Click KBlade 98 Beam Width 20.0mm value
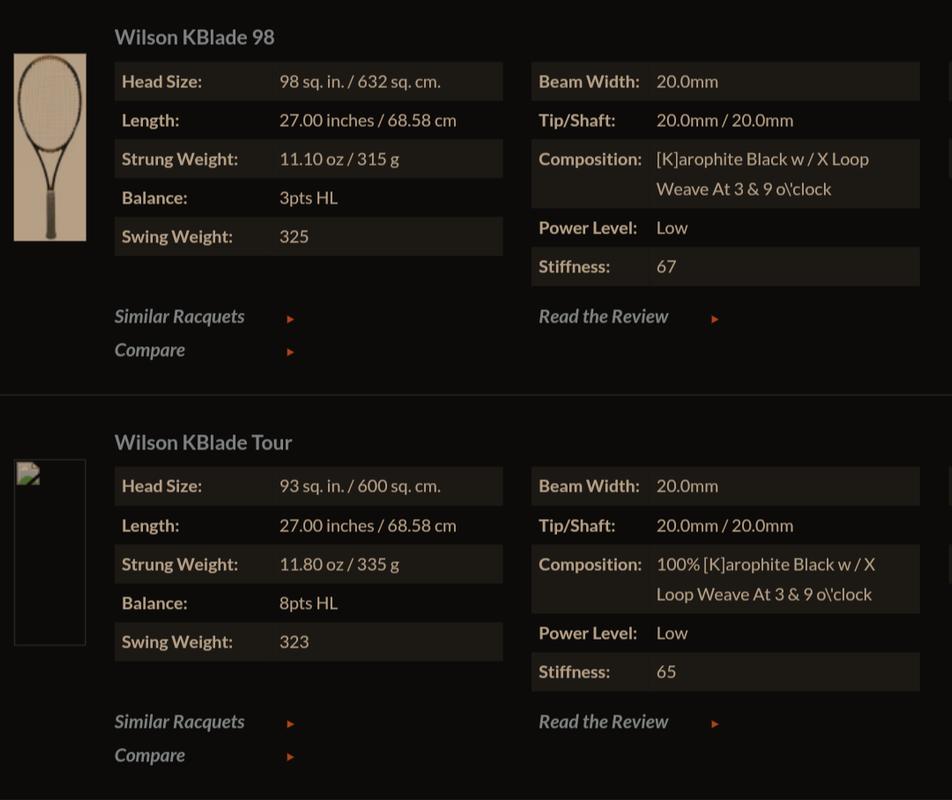The height and width of the screenshot is (800, 952). coord(687,82)
